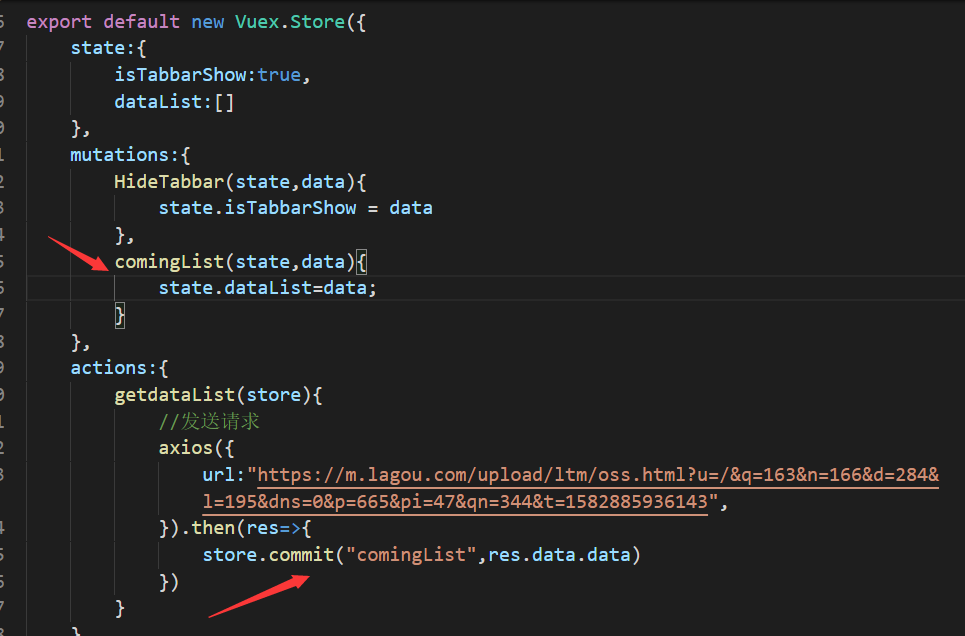Click 'state.dataList=data;' statement
Image resolution: width=965 pixels, height=636 pixels.
click(267, 288)
